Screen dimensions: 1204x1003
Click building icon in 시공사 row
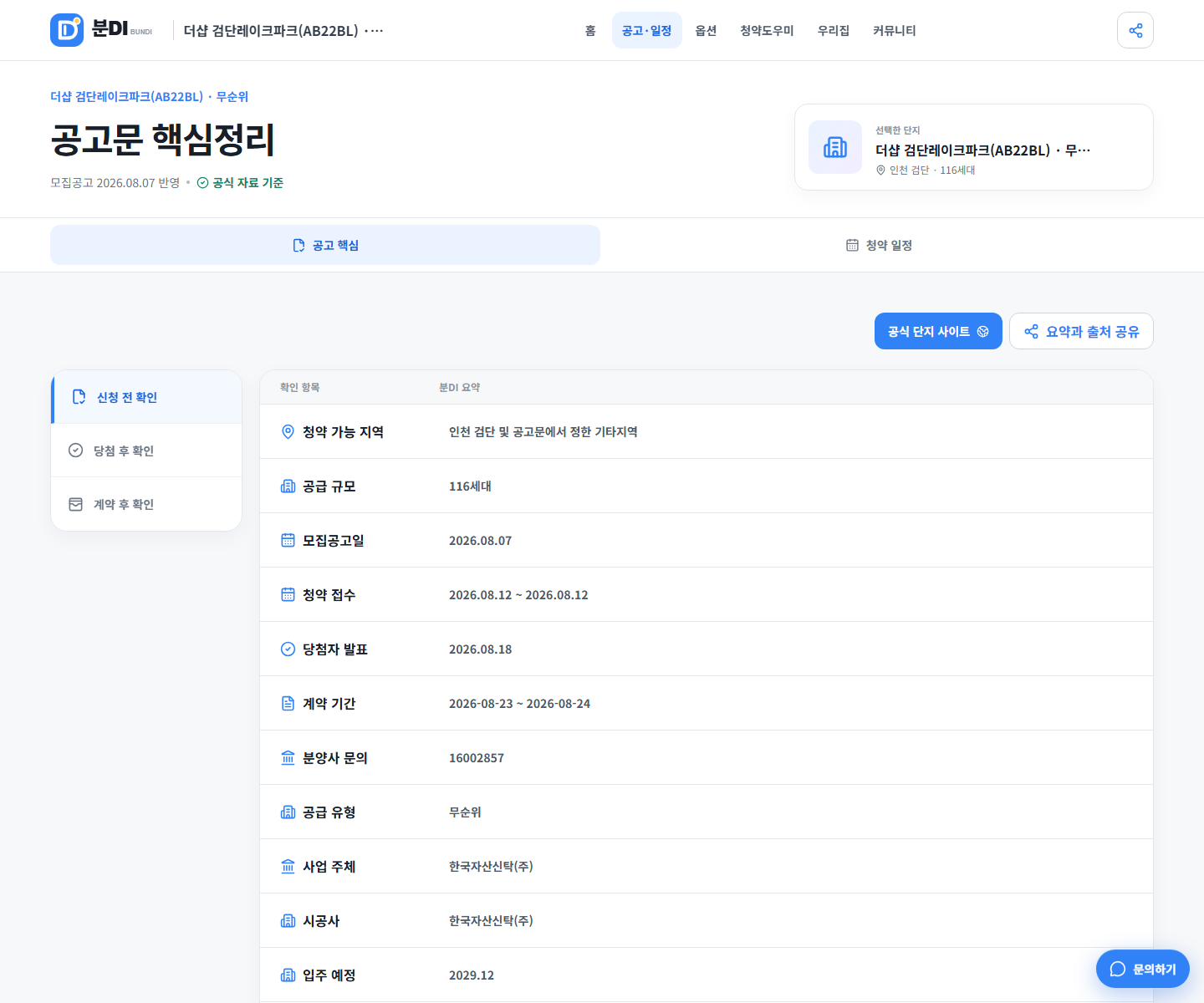(288, 920)
